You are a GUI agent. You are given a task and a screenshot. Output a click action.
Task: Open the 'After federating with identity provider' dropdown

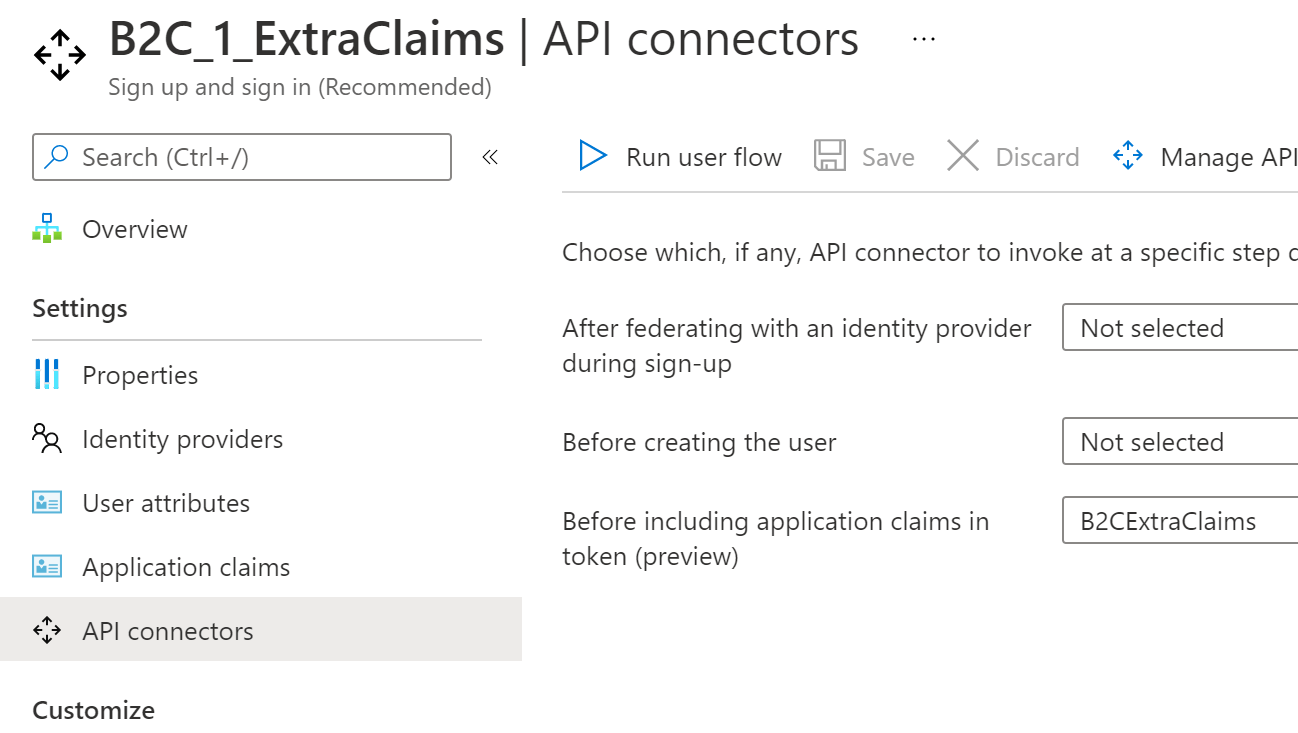[1180, 329]
